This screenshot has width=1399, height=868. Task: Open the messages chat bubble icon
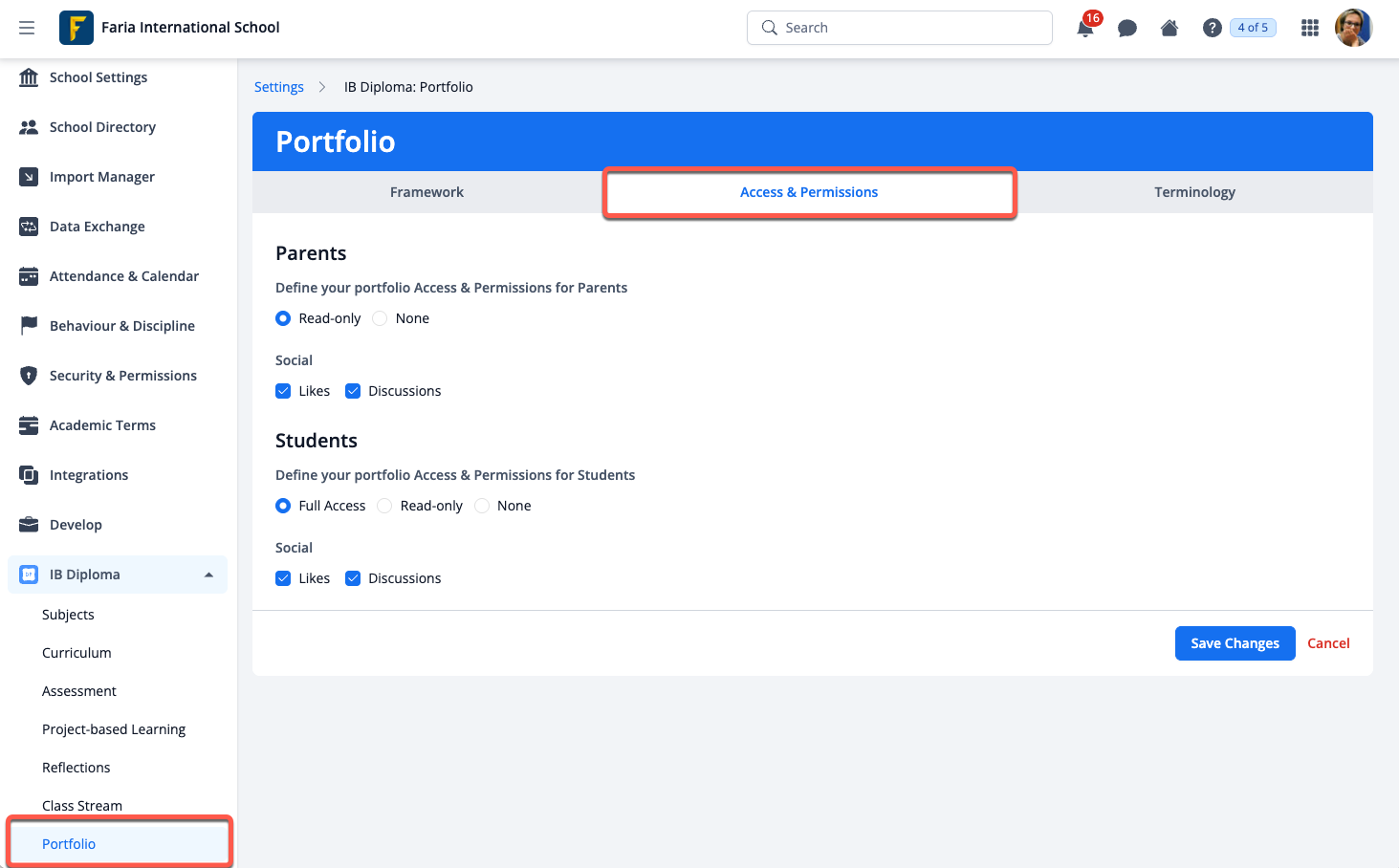click(x=1127, y=29)
